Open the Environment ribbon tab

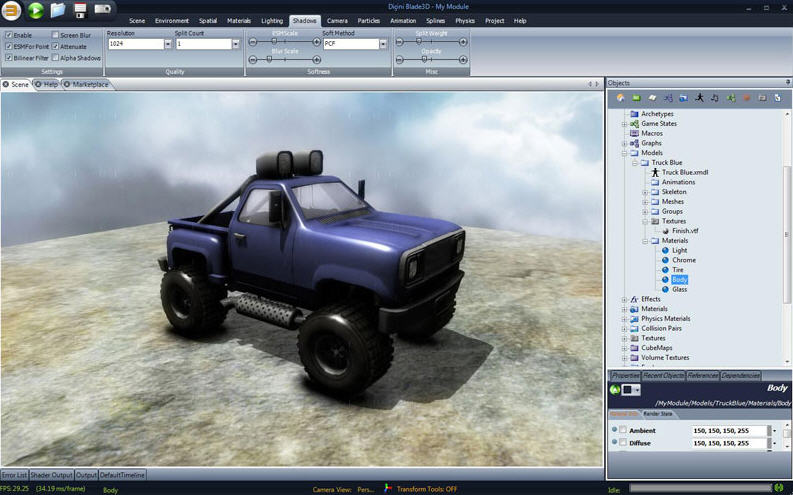click(172, 21)
